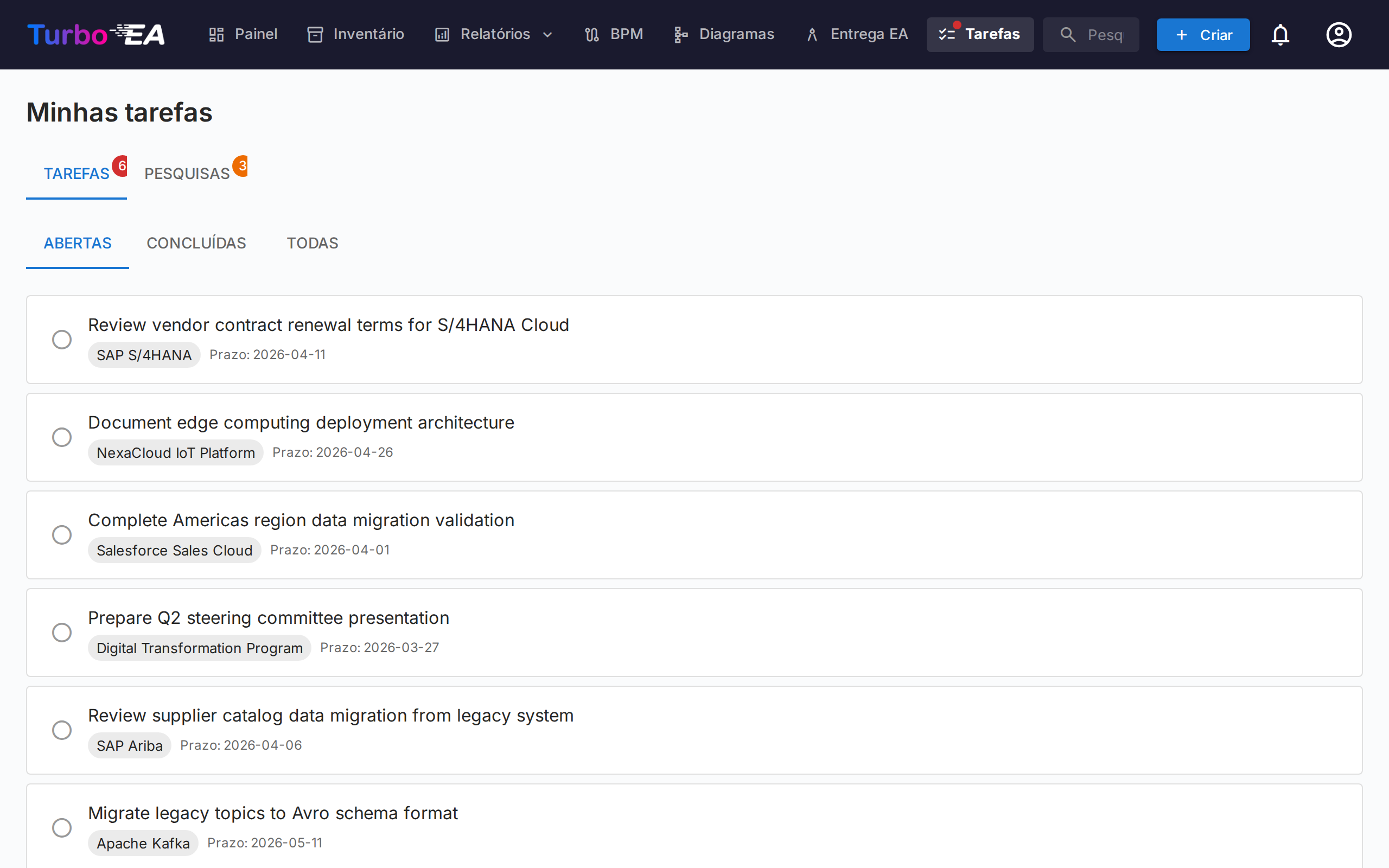Open Entrega EA compass icon
This screenshot has width=1389, height=868.
click(x=812, y=34)
